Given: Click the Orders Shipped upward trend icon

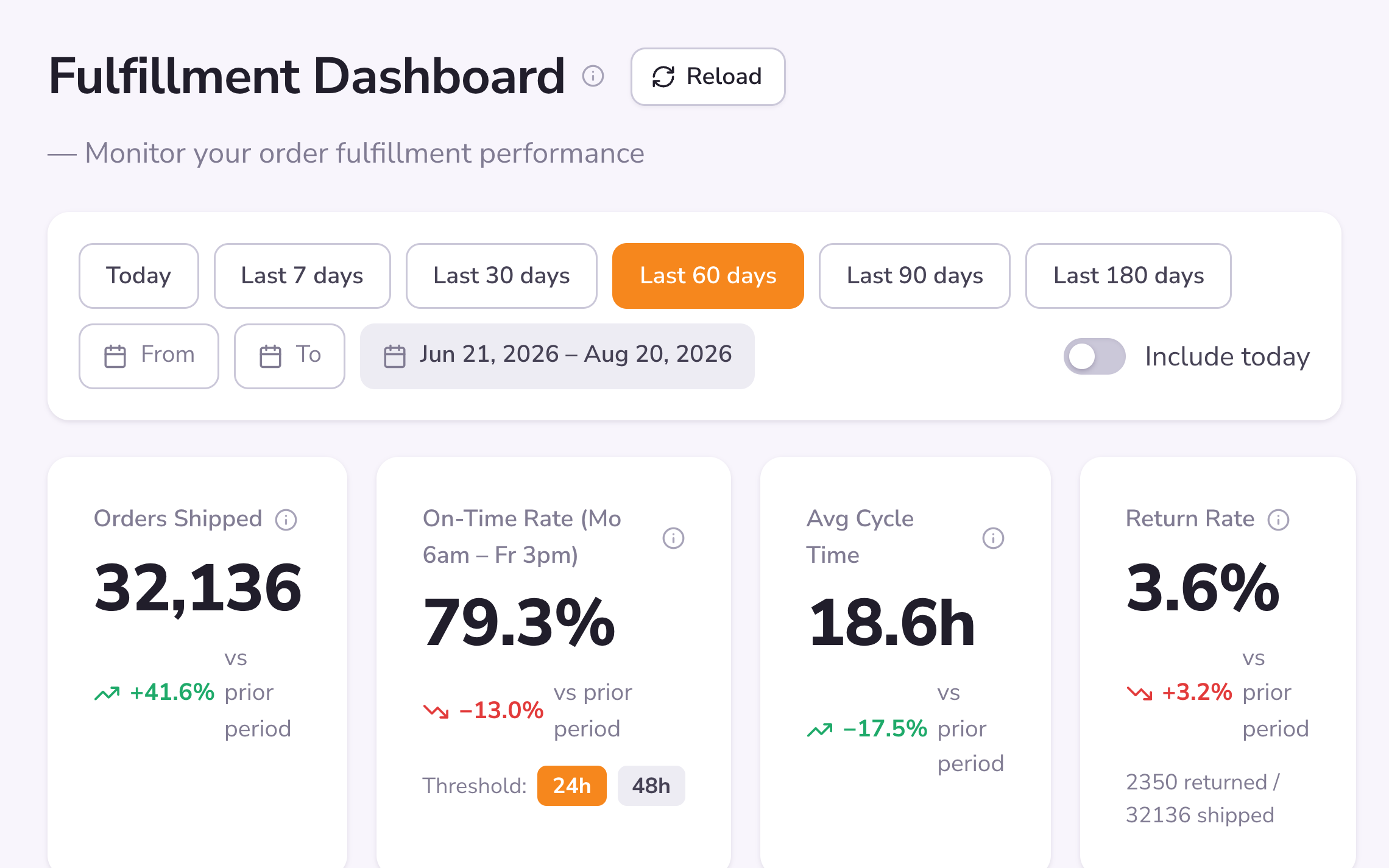Looking at the screenshot, I should point(107,693).
